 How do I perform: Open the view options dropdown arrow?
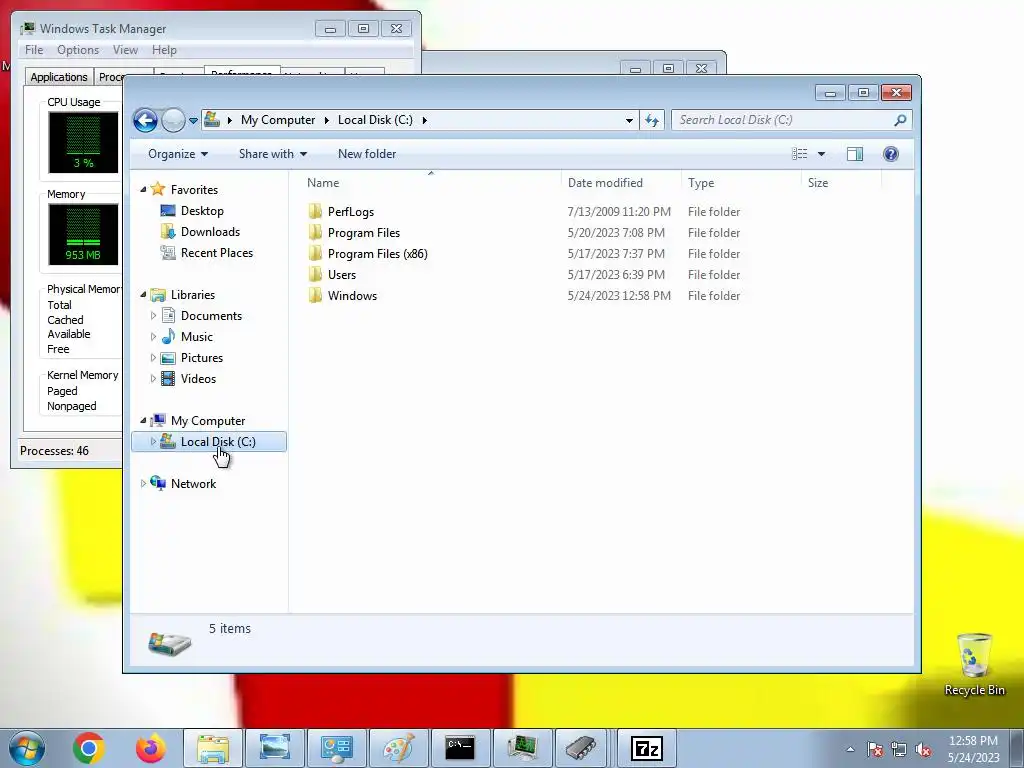coord(822,154)
